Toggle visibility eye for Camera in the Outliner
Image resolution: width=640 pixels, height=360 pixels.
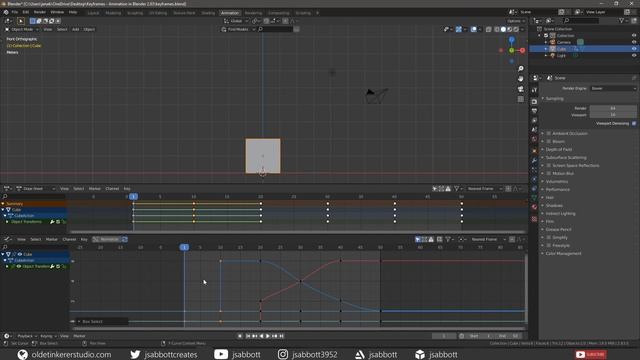tap(634, 42)
